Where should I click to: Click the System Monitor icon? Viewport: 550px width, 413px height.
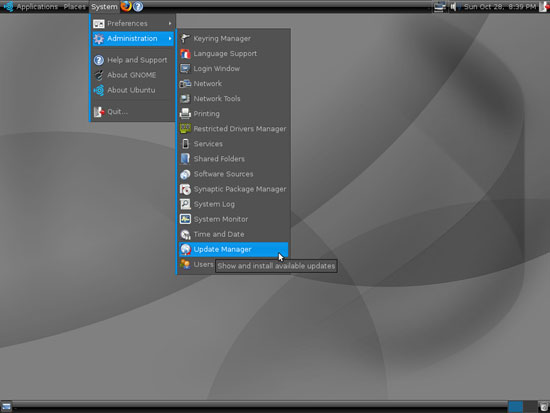(x=185, y=219)
